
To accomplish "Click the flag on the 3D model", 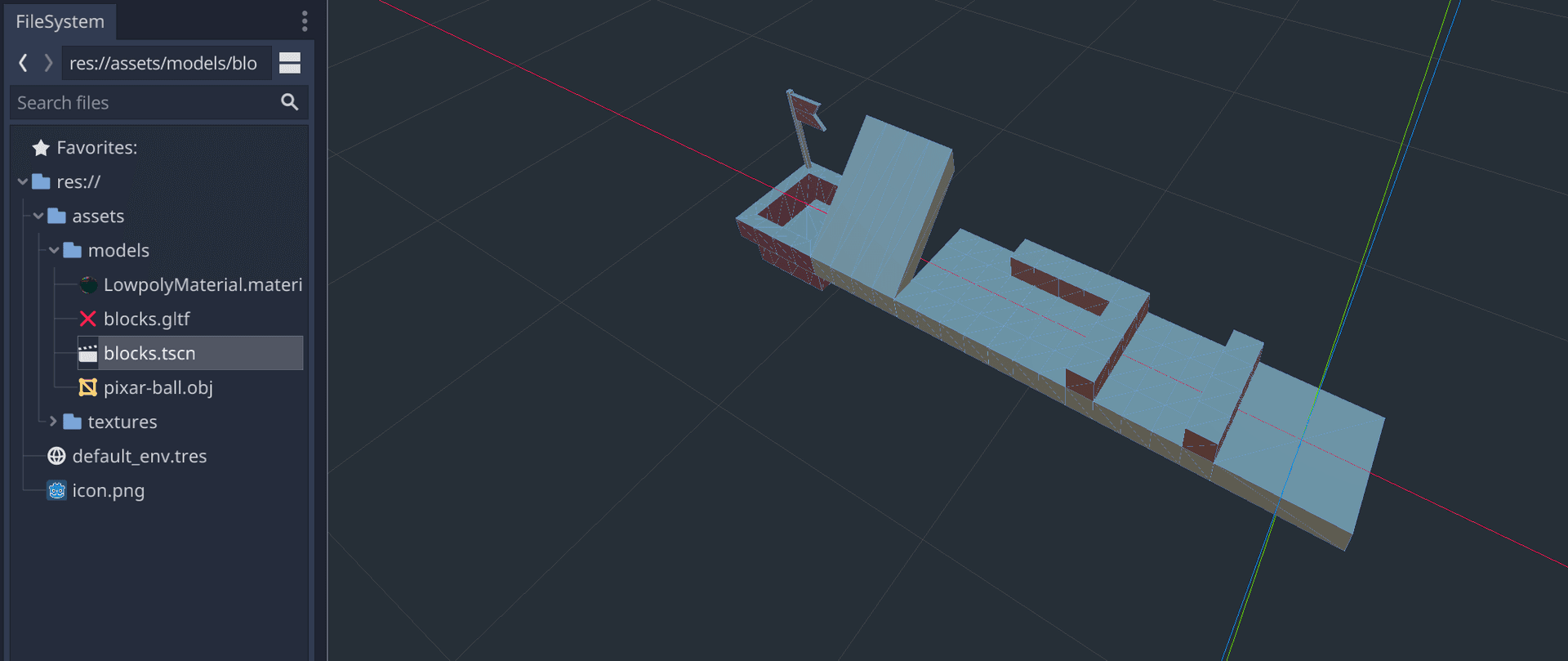I will pyautogui.click(x=808, y=113).
